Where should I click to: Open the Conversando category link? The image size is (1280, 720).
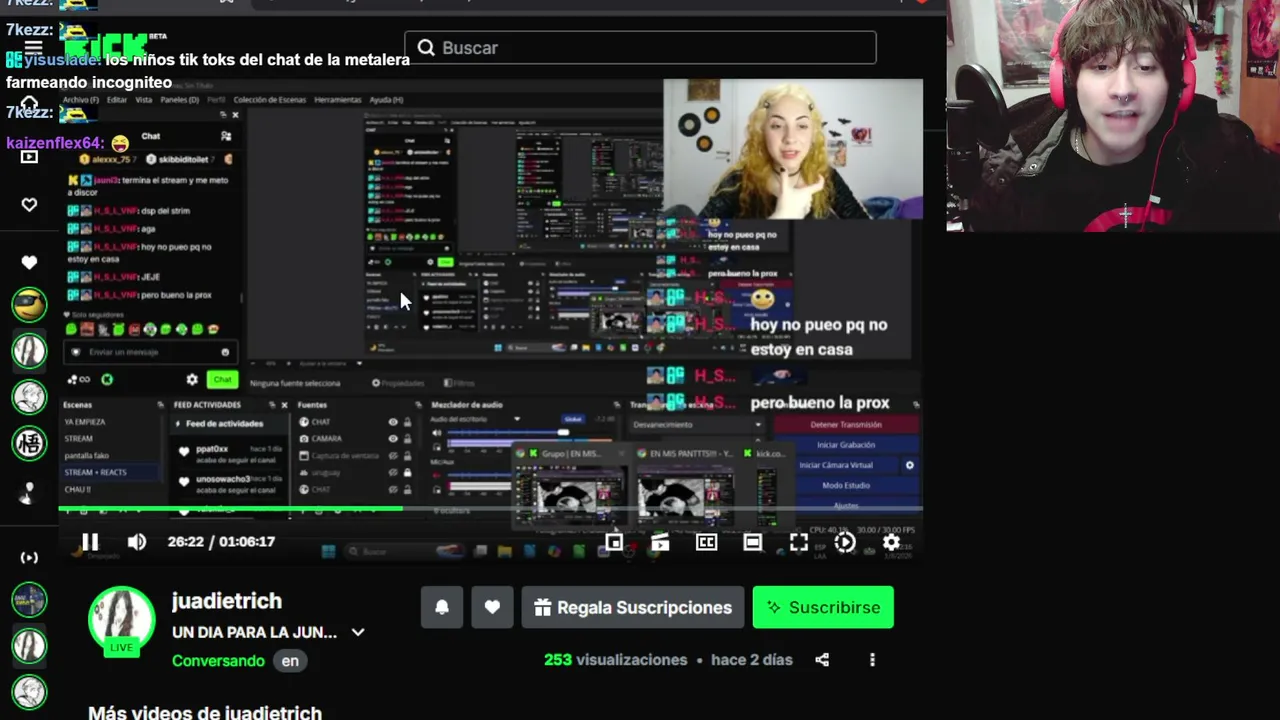(218, 661)
